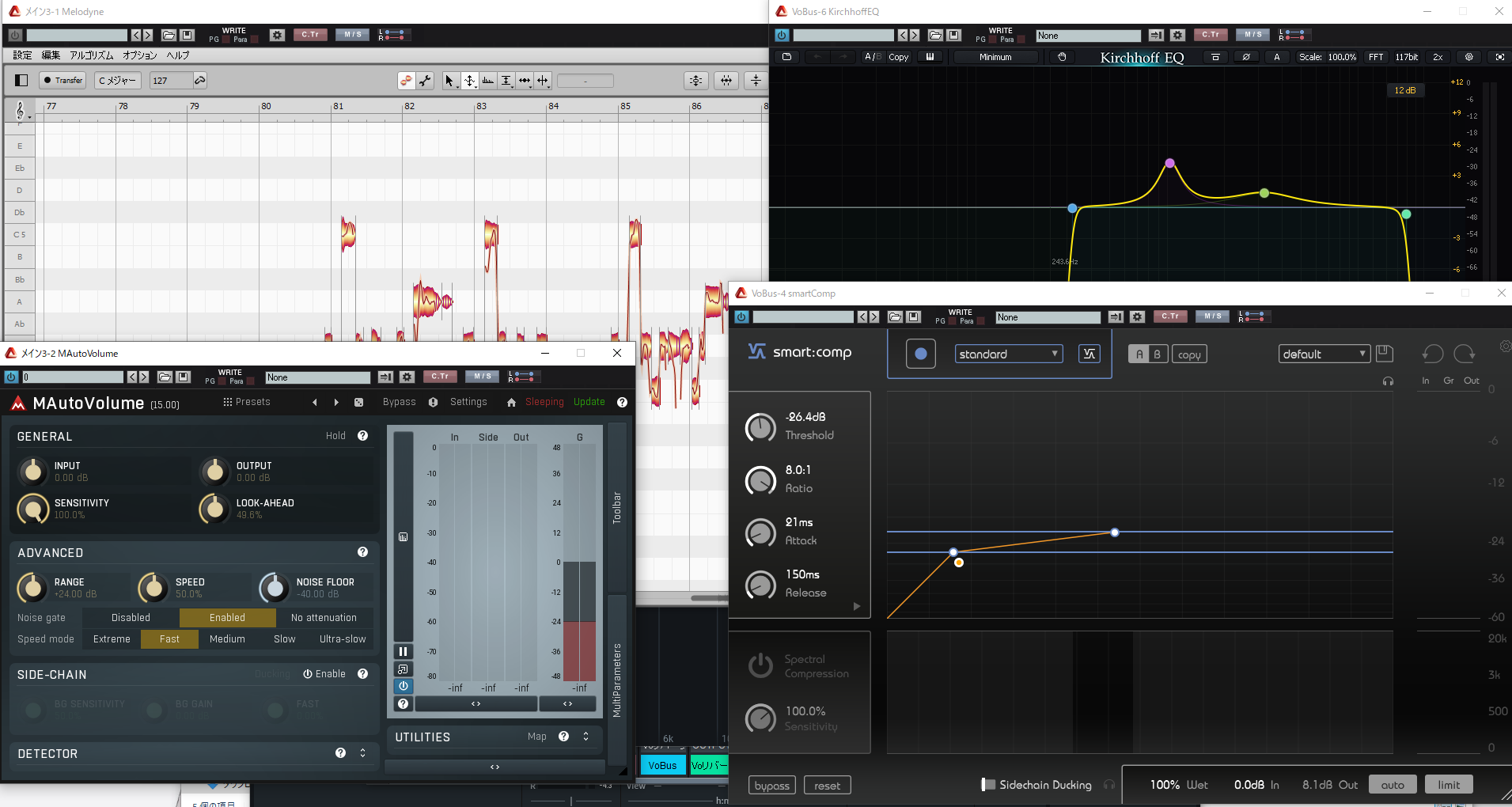Image resolution: width=1512 pixels, height=807 pixels.
Task: Open Melodyne アルゴリズム menu
Action: pyautogui.click(x=92, y=55)
